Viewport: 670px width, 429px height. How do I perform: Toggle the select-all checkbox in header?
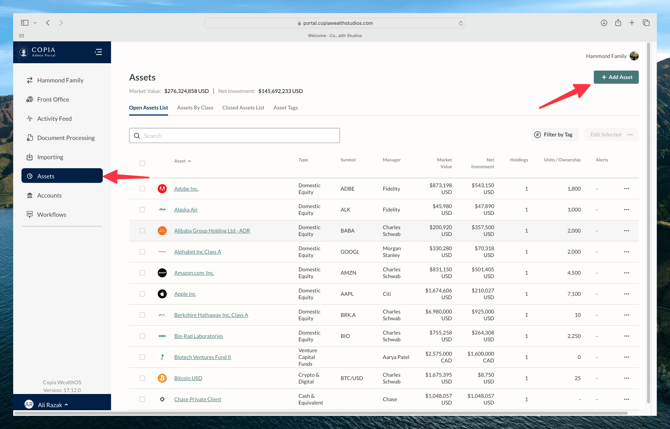click(142, 162)
